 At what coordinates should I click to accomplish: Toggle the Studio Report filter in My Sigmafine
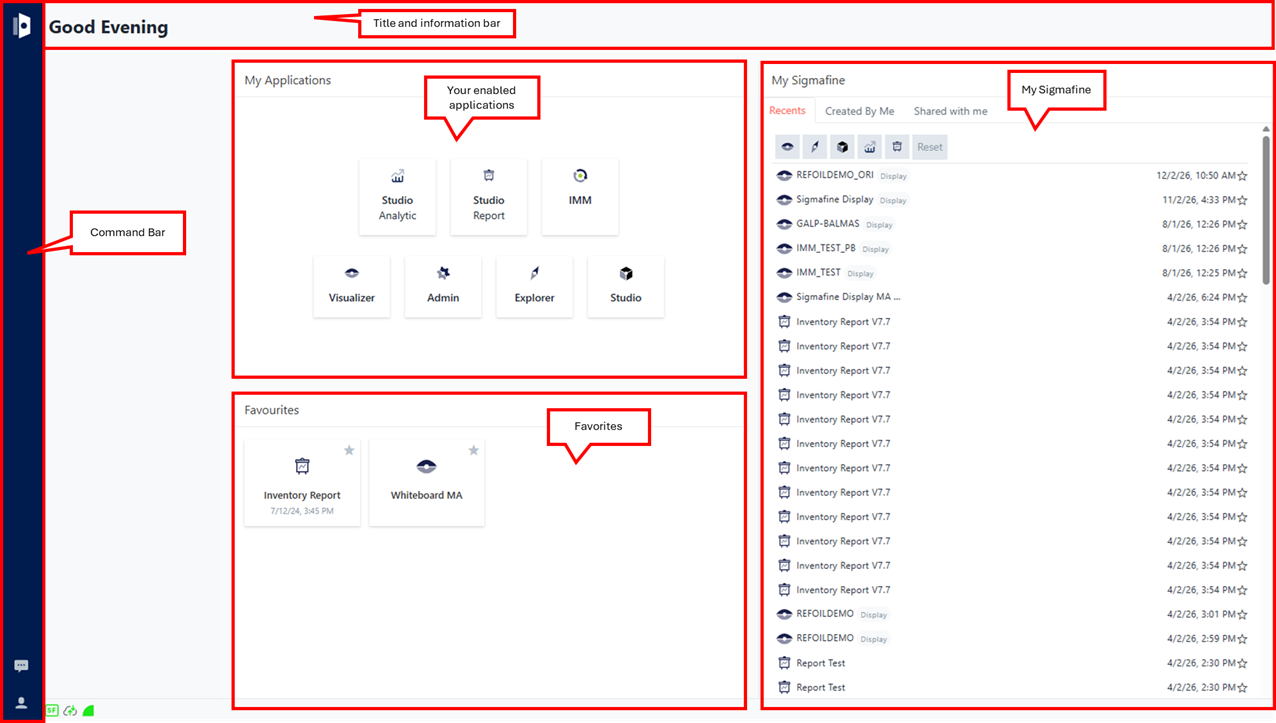tap(897, 147)
